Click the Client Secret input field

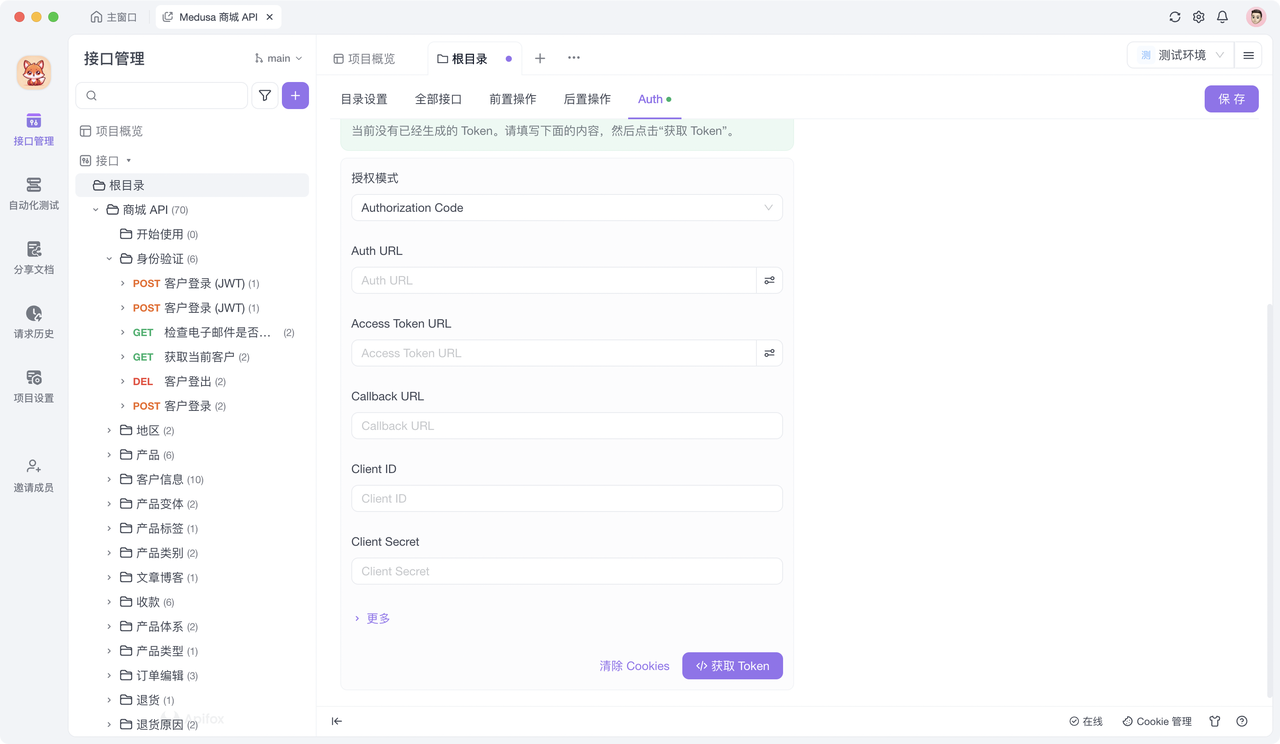567,572
